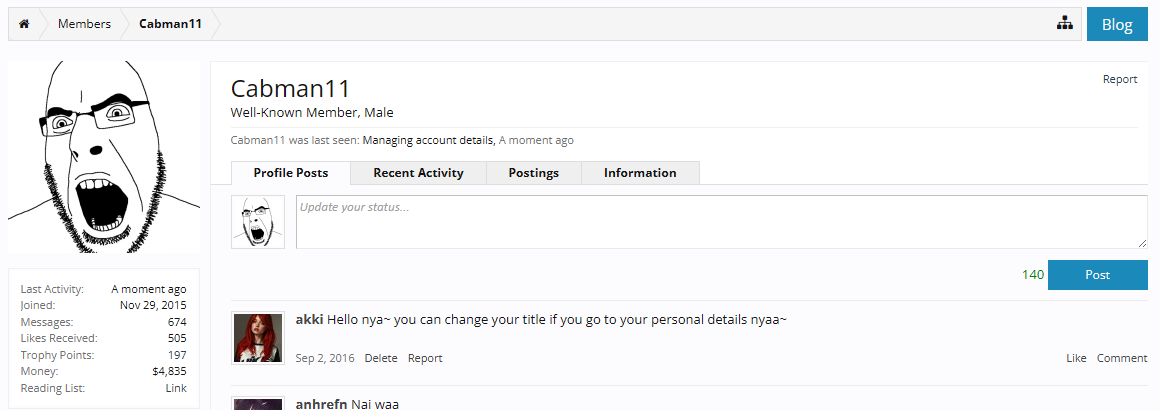Open akki's username link

pos(309,320)
